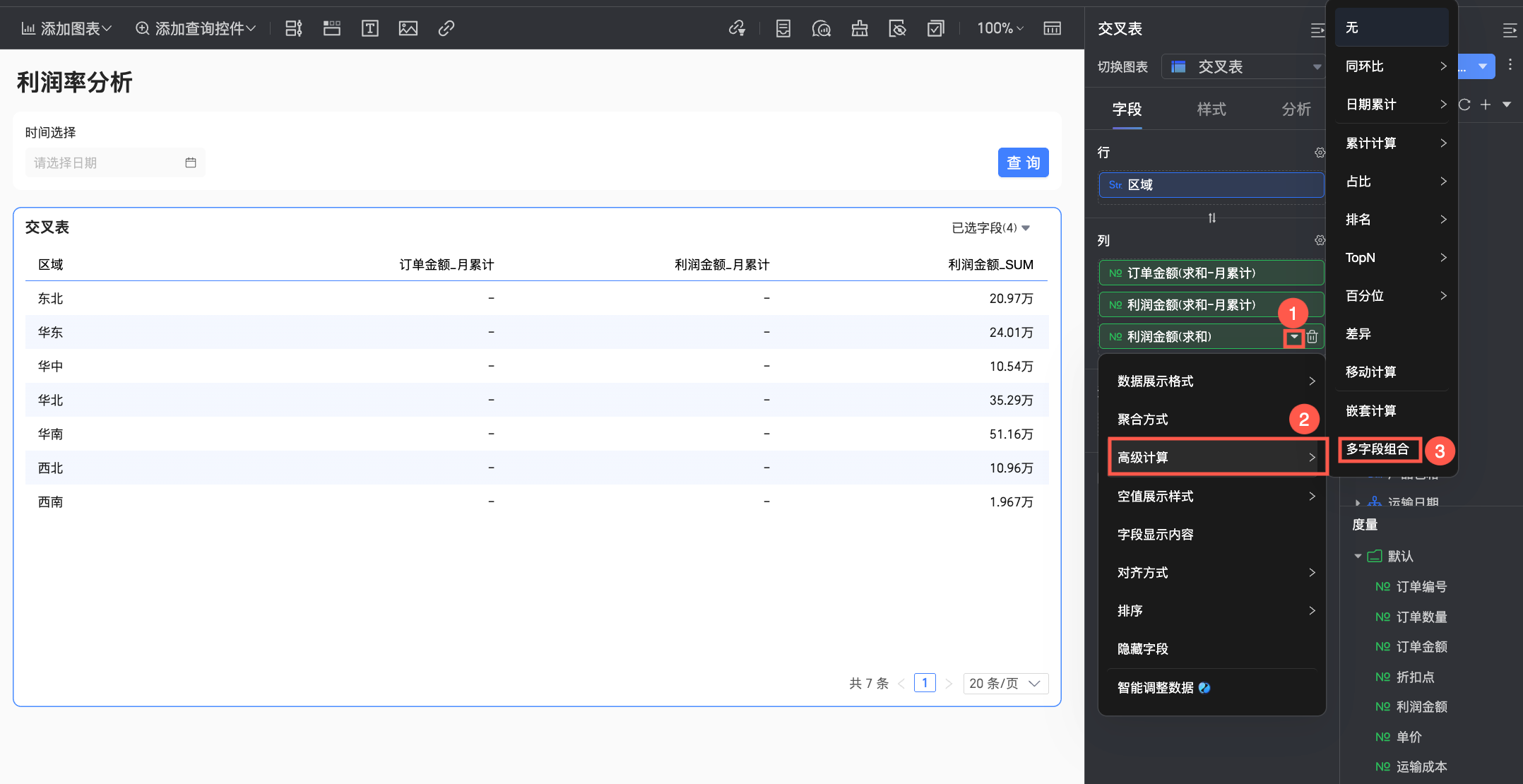This screenshot has width=1523, height=784.
Task: Click the blue 查询 query button
Action: (1023, 162)
